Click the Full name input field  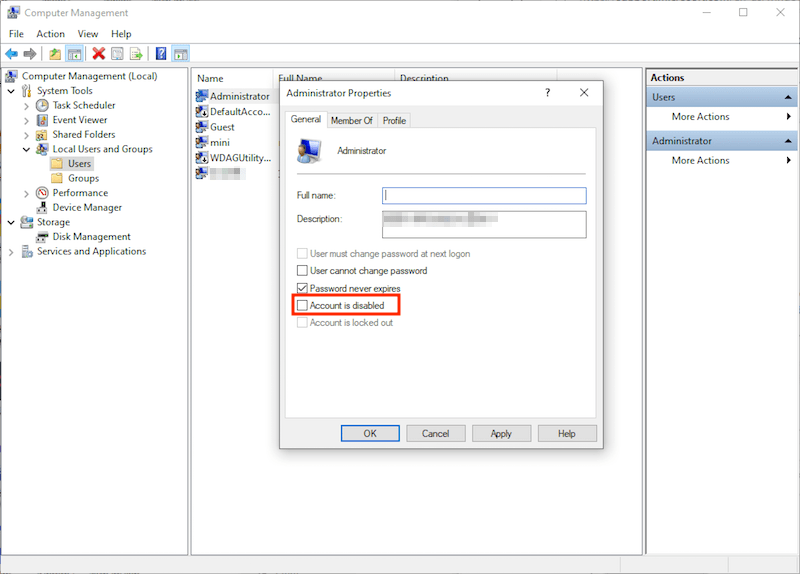[484, 195]
